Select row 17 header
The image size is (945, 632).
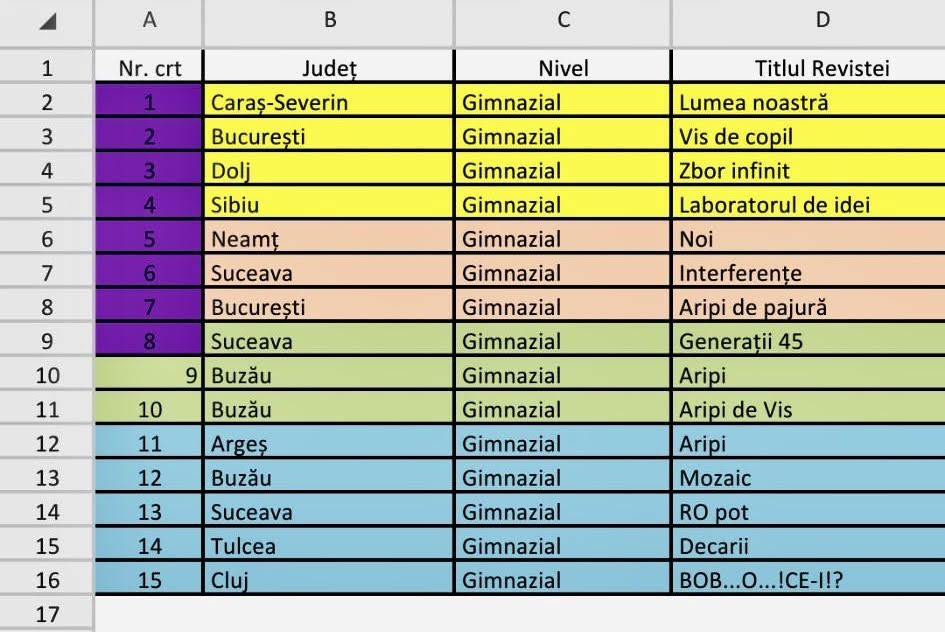[46, 614]
